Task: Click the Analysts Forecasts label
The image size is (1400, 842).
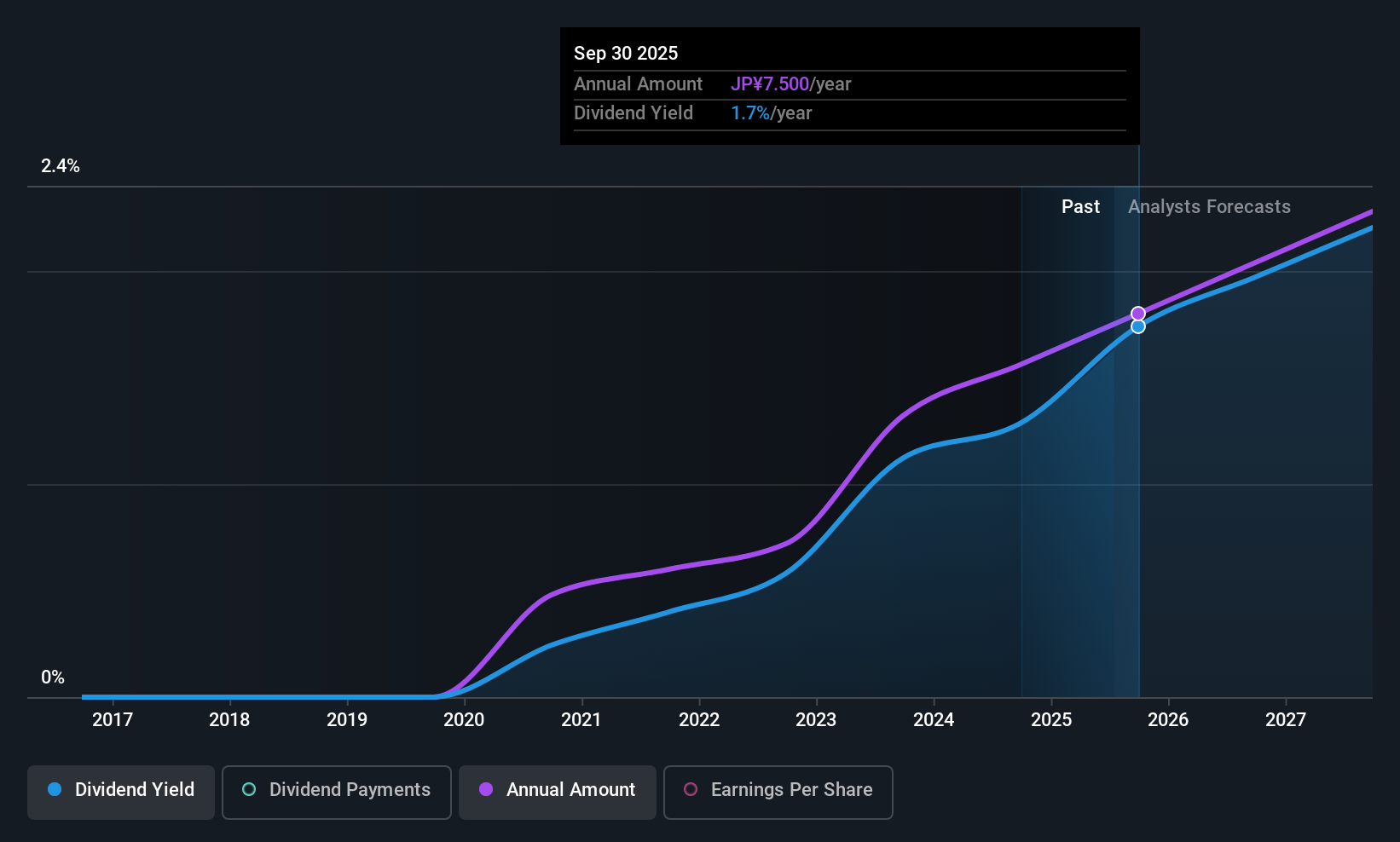Action: tap(1209, 206)
